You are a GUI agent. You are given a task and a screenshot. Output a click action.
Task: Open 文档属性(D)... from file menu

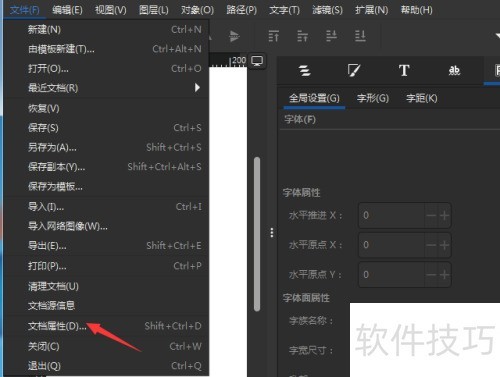107,326
